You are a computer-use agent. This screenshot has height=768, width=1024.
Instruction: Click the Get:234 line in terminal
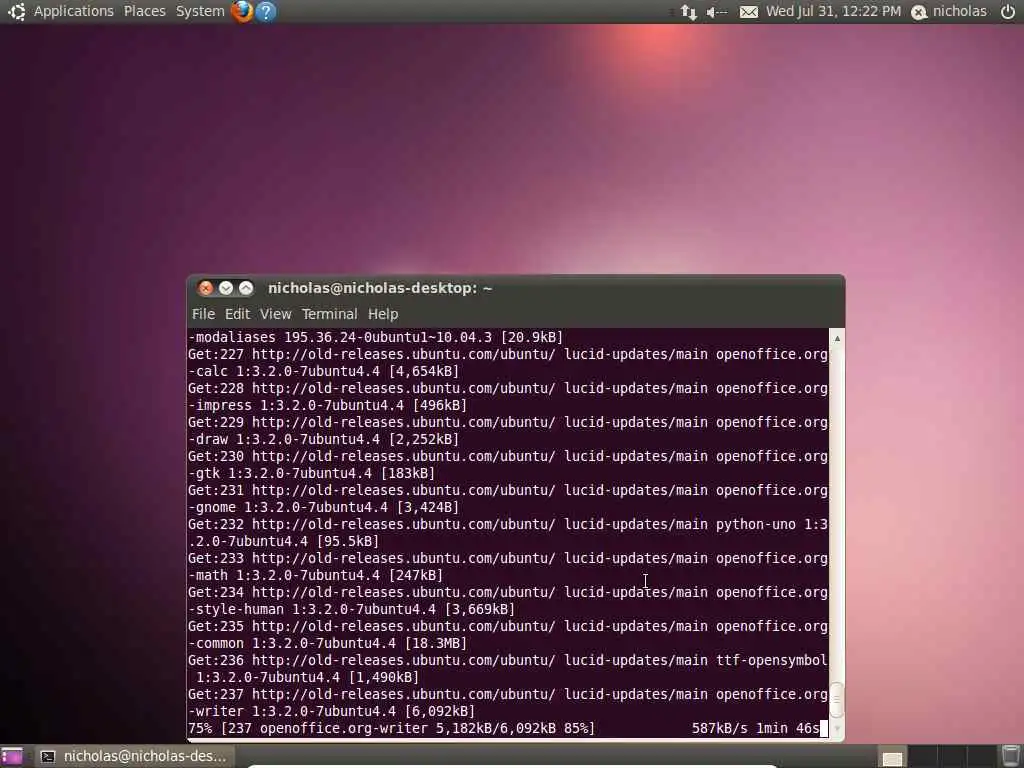(x=508, y=592)
